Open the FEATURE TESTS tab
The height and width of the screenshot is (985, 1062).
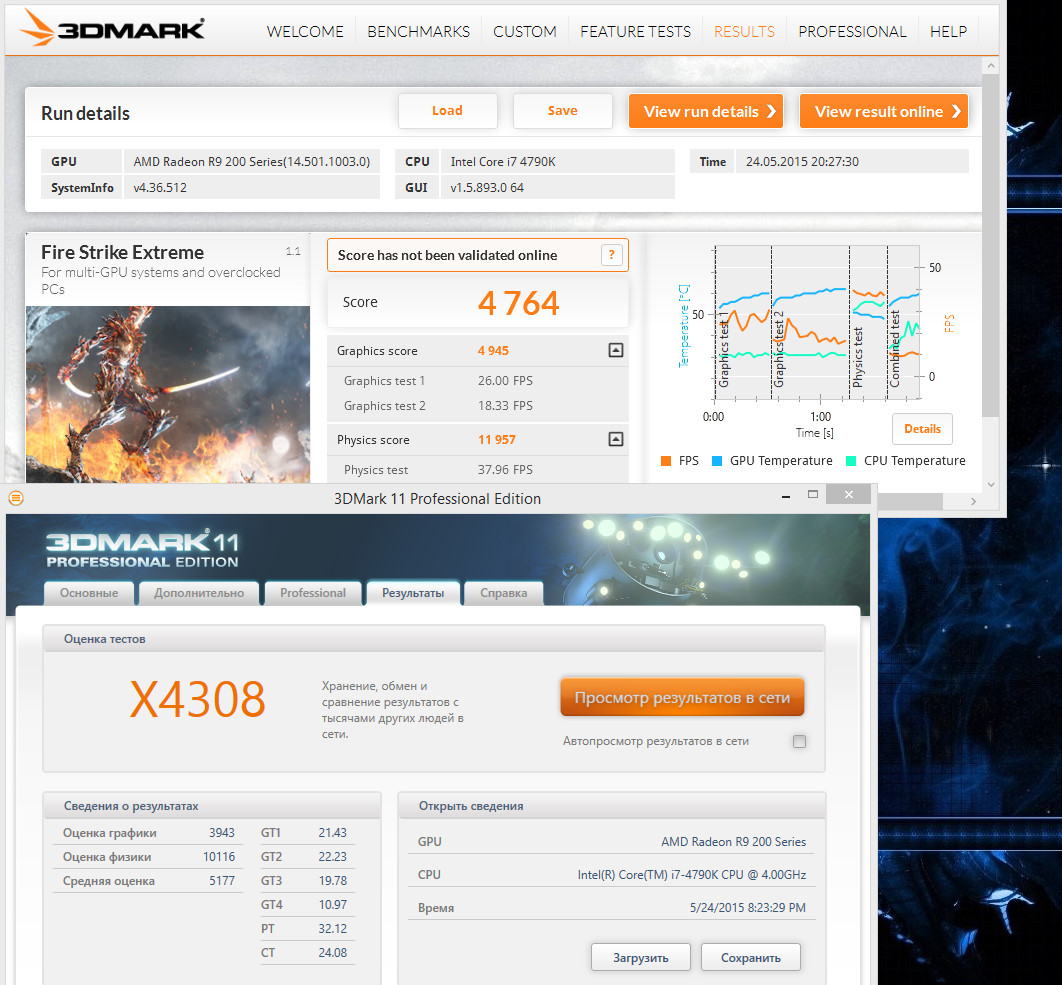coord(635,31)
